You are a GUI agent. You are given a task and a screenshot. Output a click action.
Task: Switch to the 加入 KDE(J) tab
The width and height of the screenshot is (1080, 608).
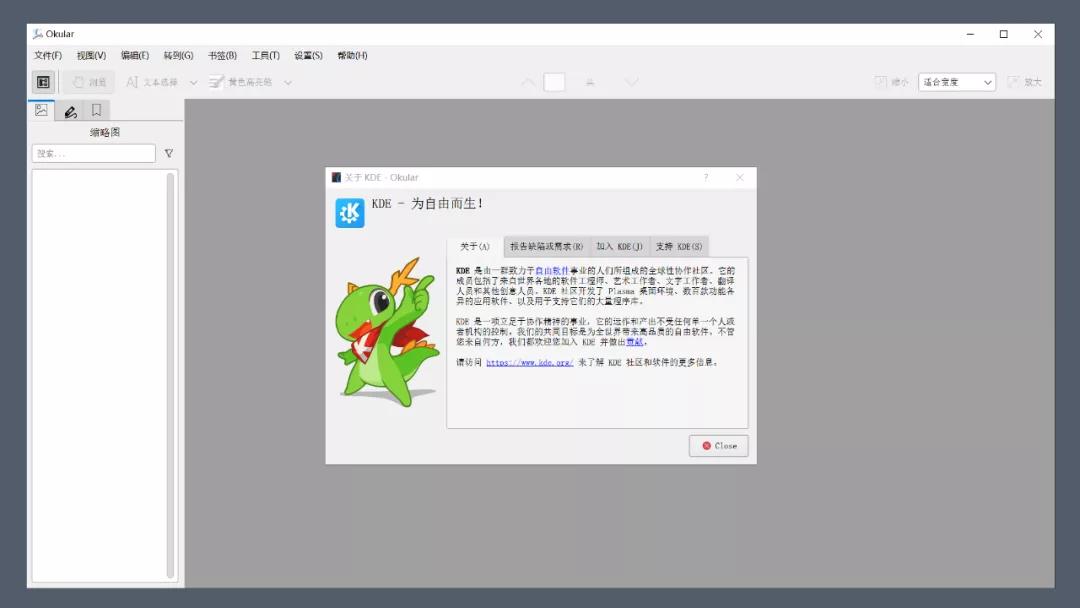pyautogui.click(x=620, y=245)
